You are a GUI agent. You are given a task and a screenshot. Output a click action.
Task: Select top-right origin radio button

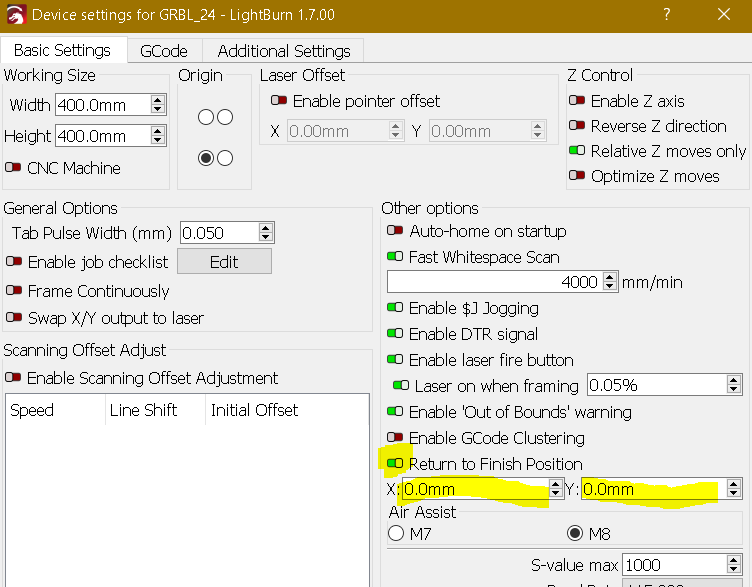225,117
